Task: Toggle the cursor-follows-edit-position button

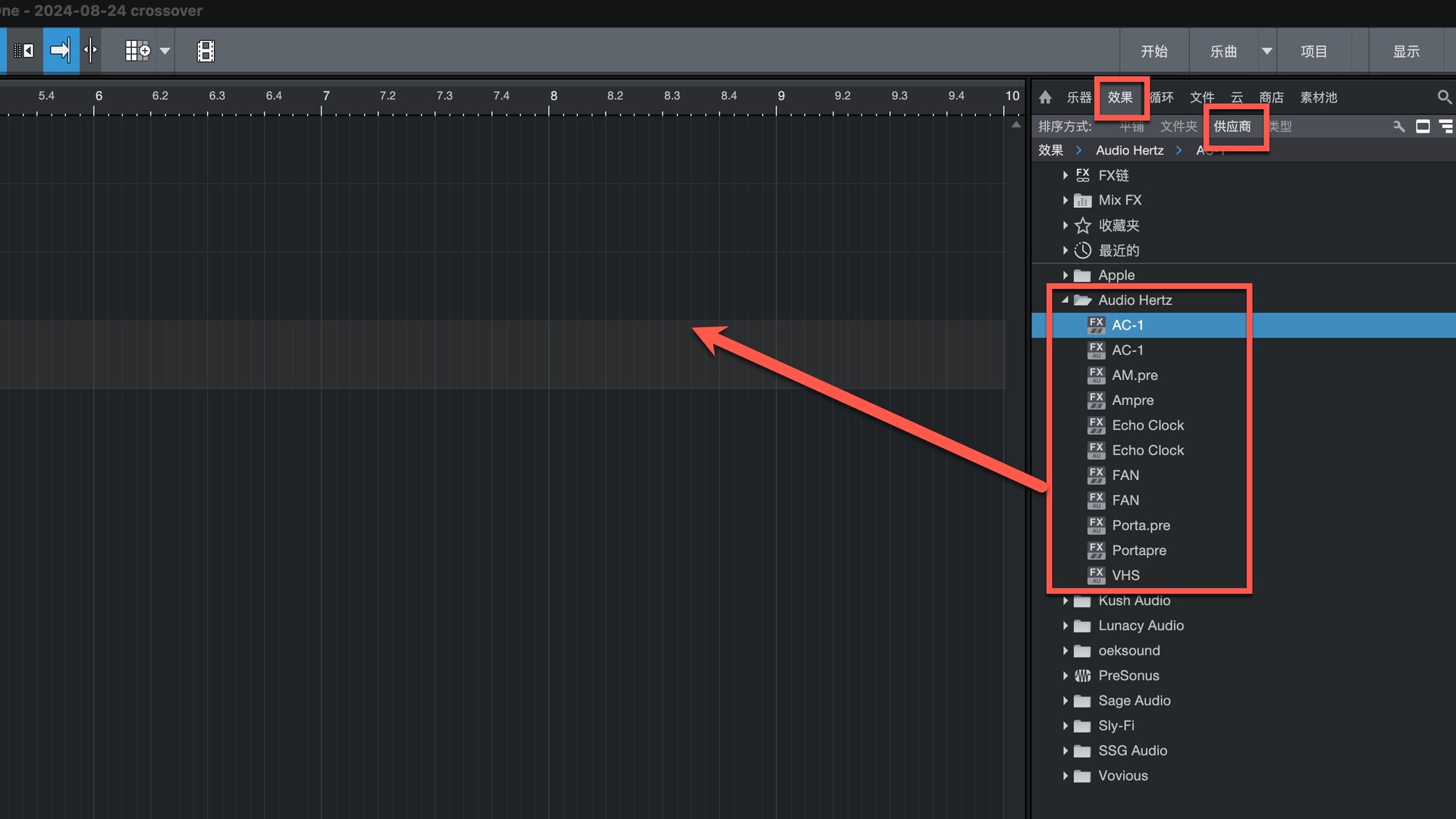Action: 91,51
